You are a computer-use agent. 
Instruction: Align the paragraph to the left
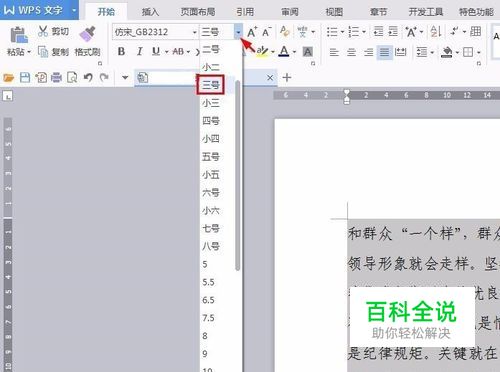coord(334,52)
